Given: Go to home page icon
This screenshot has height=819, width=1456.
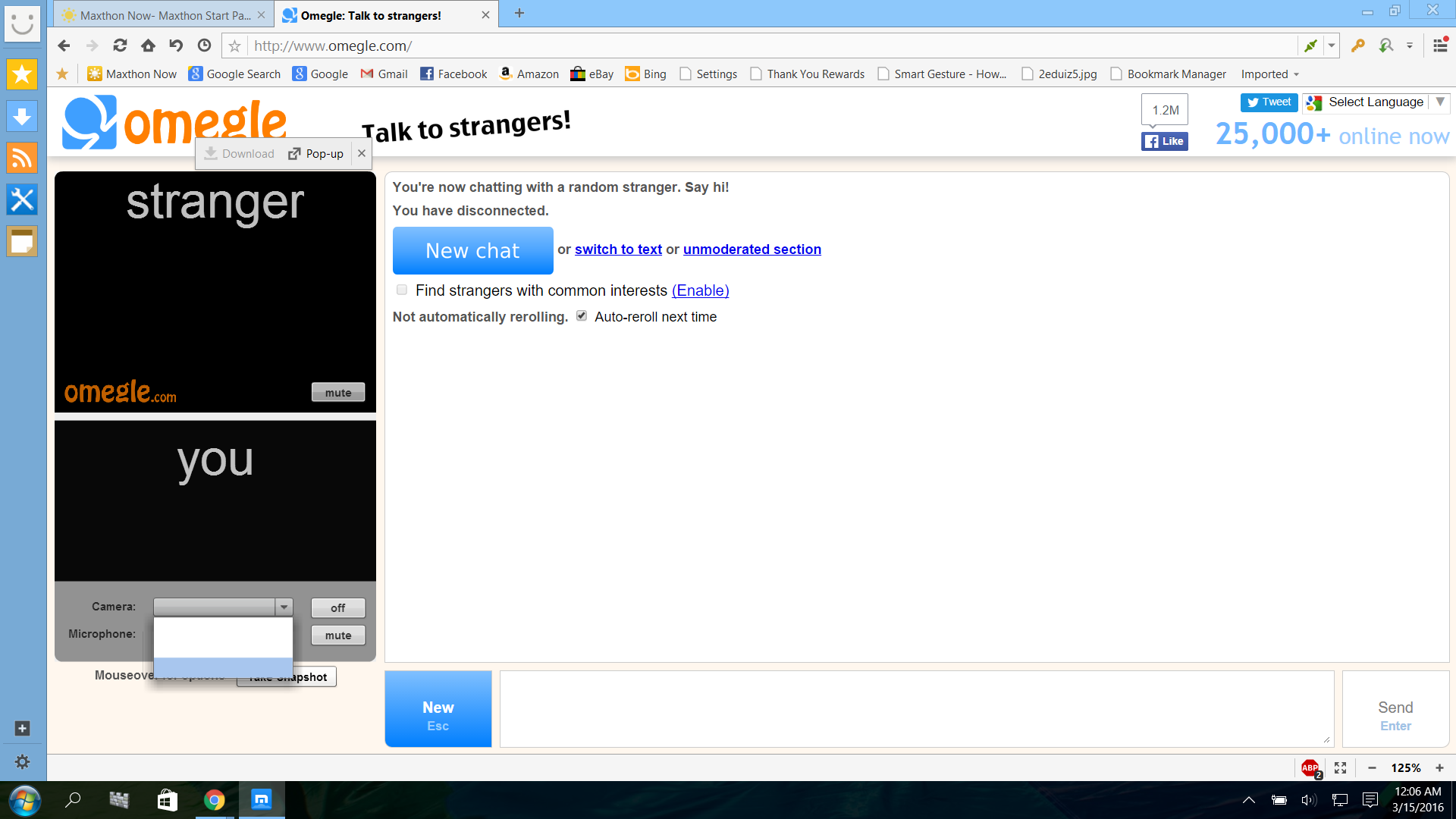Looking at the screenshot, I should [148, 45].
